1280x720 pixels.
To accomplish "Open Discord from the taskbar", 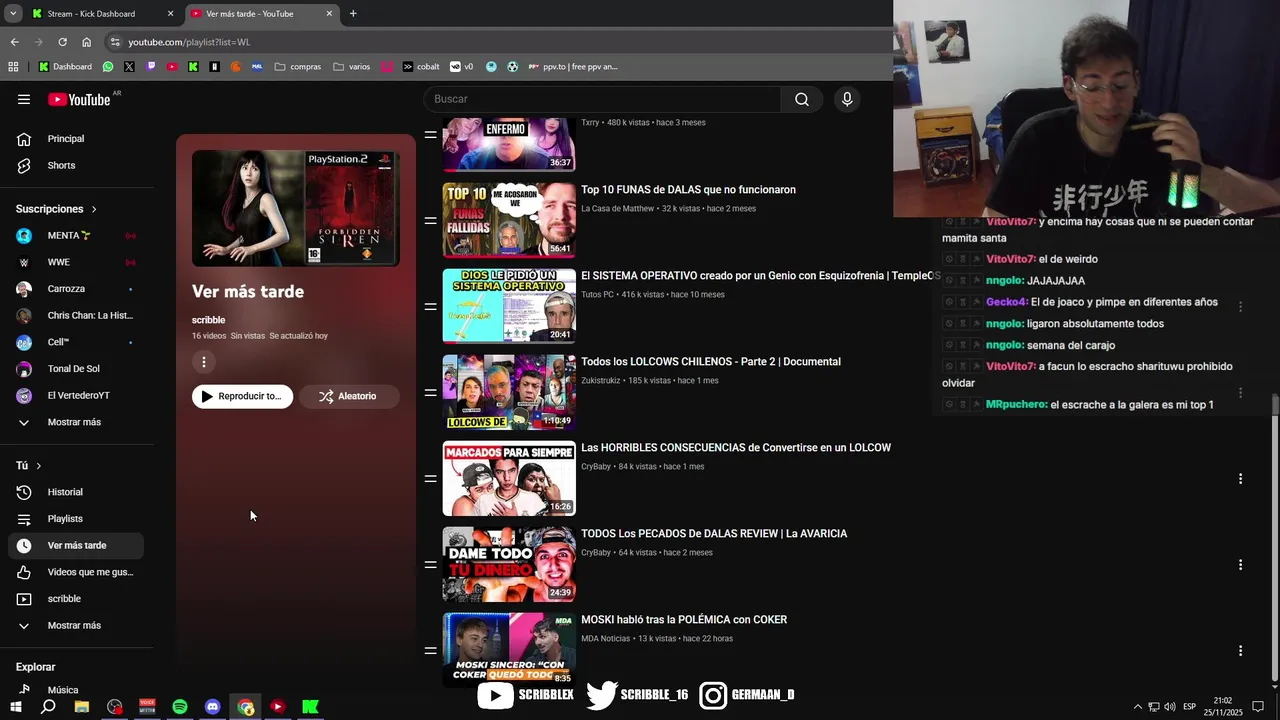I will [213, 707].
